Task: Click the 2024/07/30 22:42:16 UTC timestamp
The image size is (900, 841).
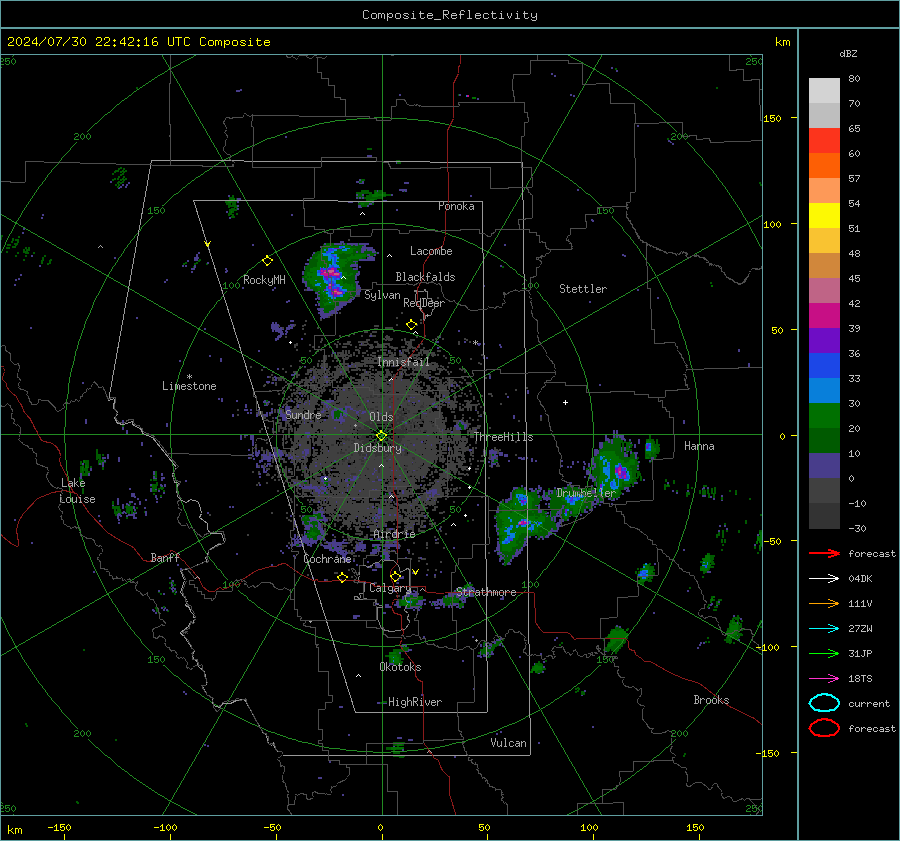Action: tap(138, 42)
